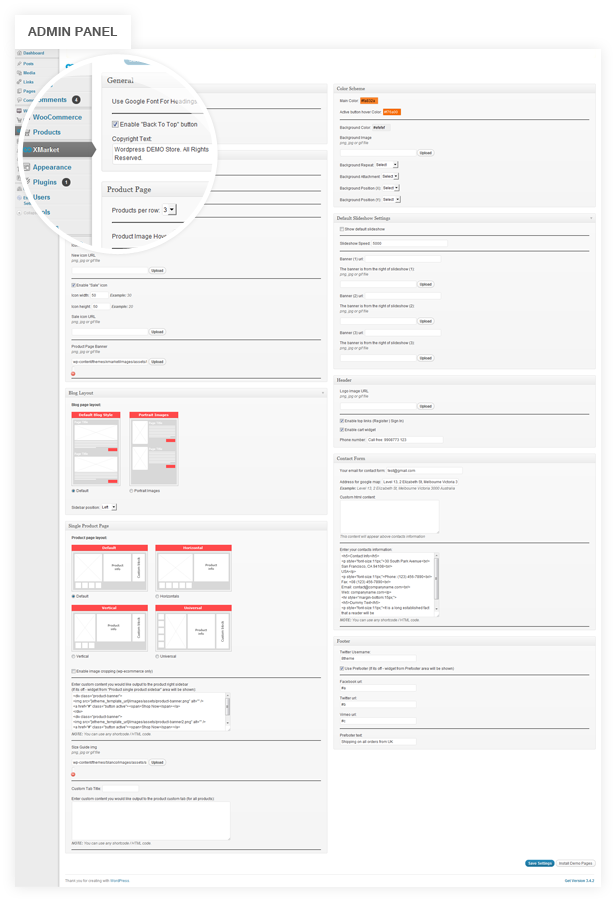This screenshot has width=616, height=902.
Task: Click the Main Color orange swatch
Action: (369, 101)
